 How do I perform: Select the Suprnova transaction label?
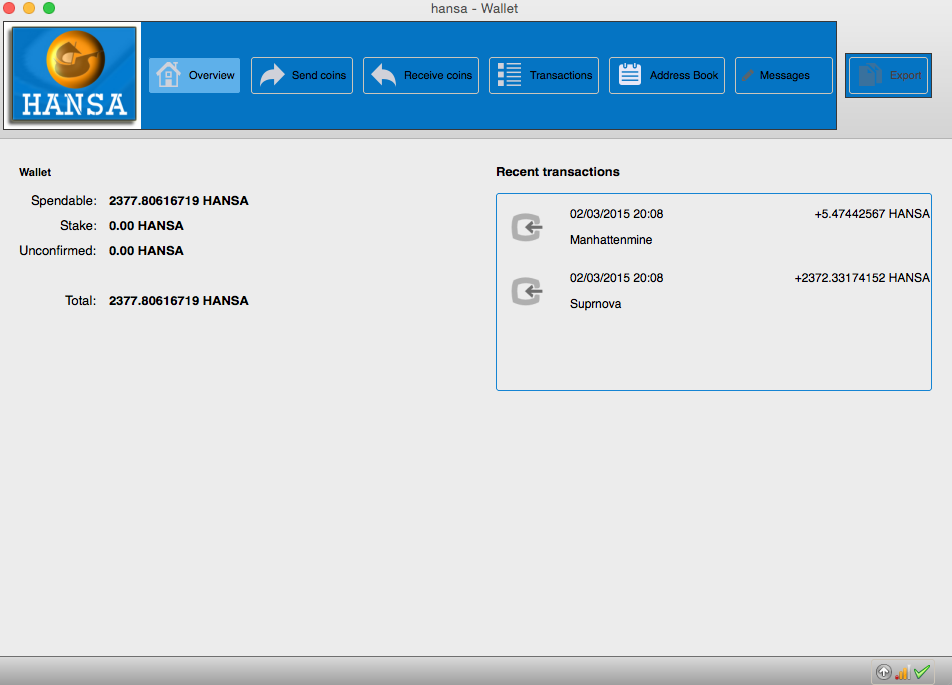(x=595, y=304)
